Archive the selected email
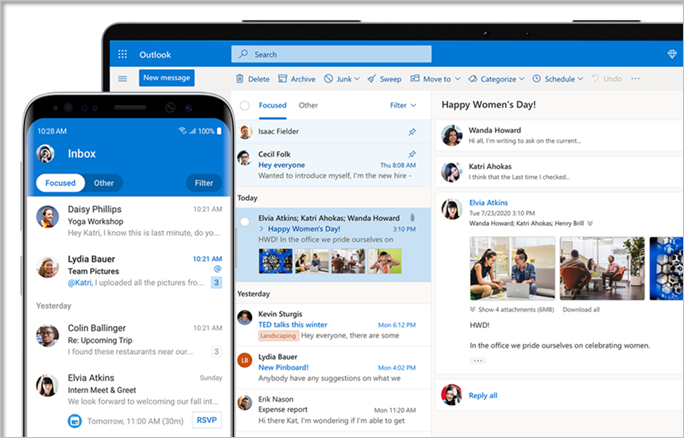 click(296, 79)
